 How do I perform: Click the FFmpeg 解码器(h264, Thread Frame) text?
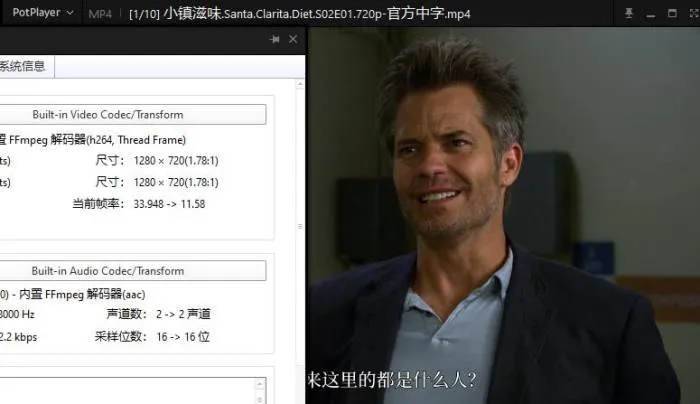[97, 140]
